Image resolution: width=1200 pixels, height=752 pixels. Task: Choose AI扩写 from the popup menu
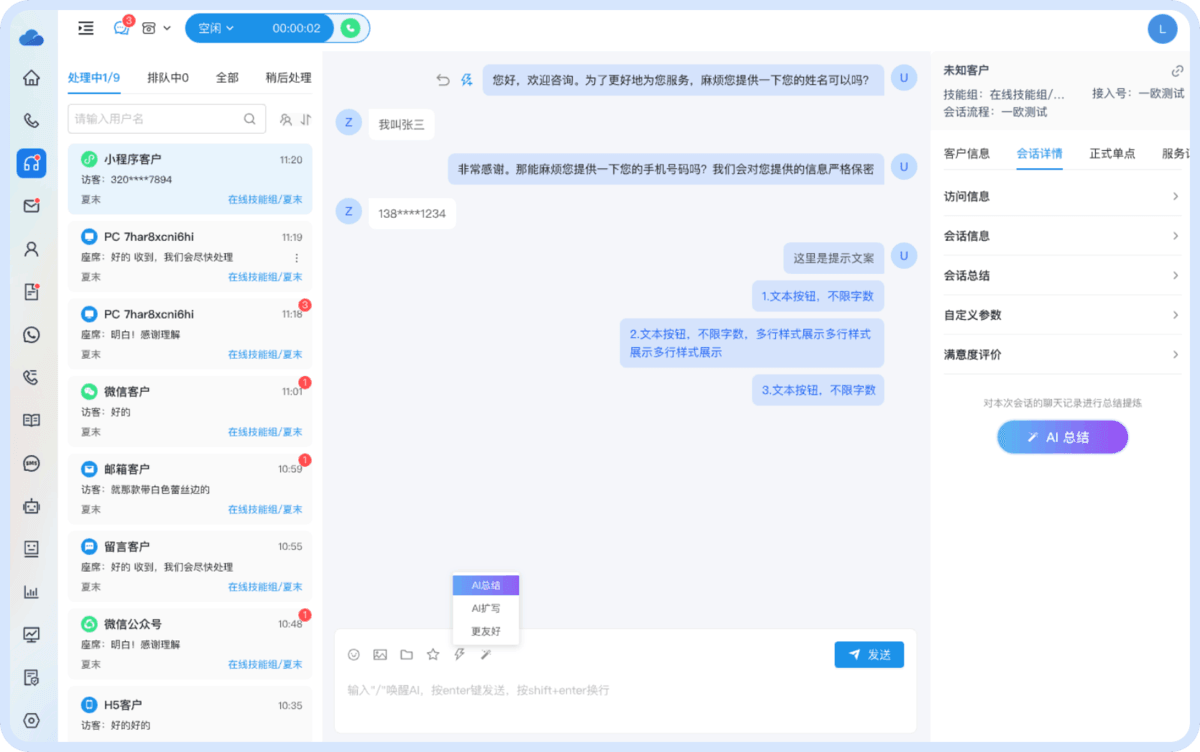[486, 608]
